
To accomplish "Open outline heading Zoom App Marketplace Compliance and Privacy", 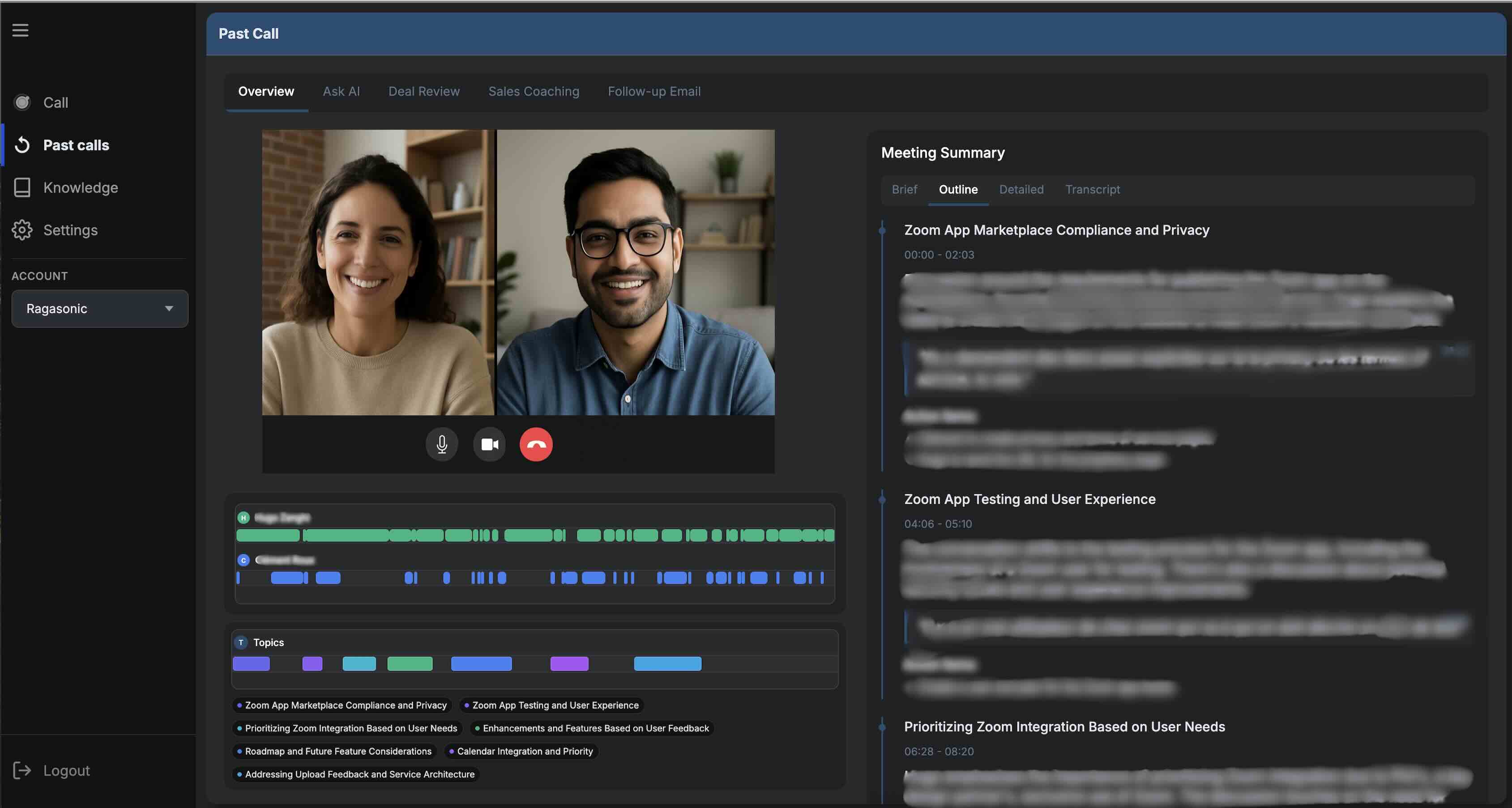I will point(1056,230).
